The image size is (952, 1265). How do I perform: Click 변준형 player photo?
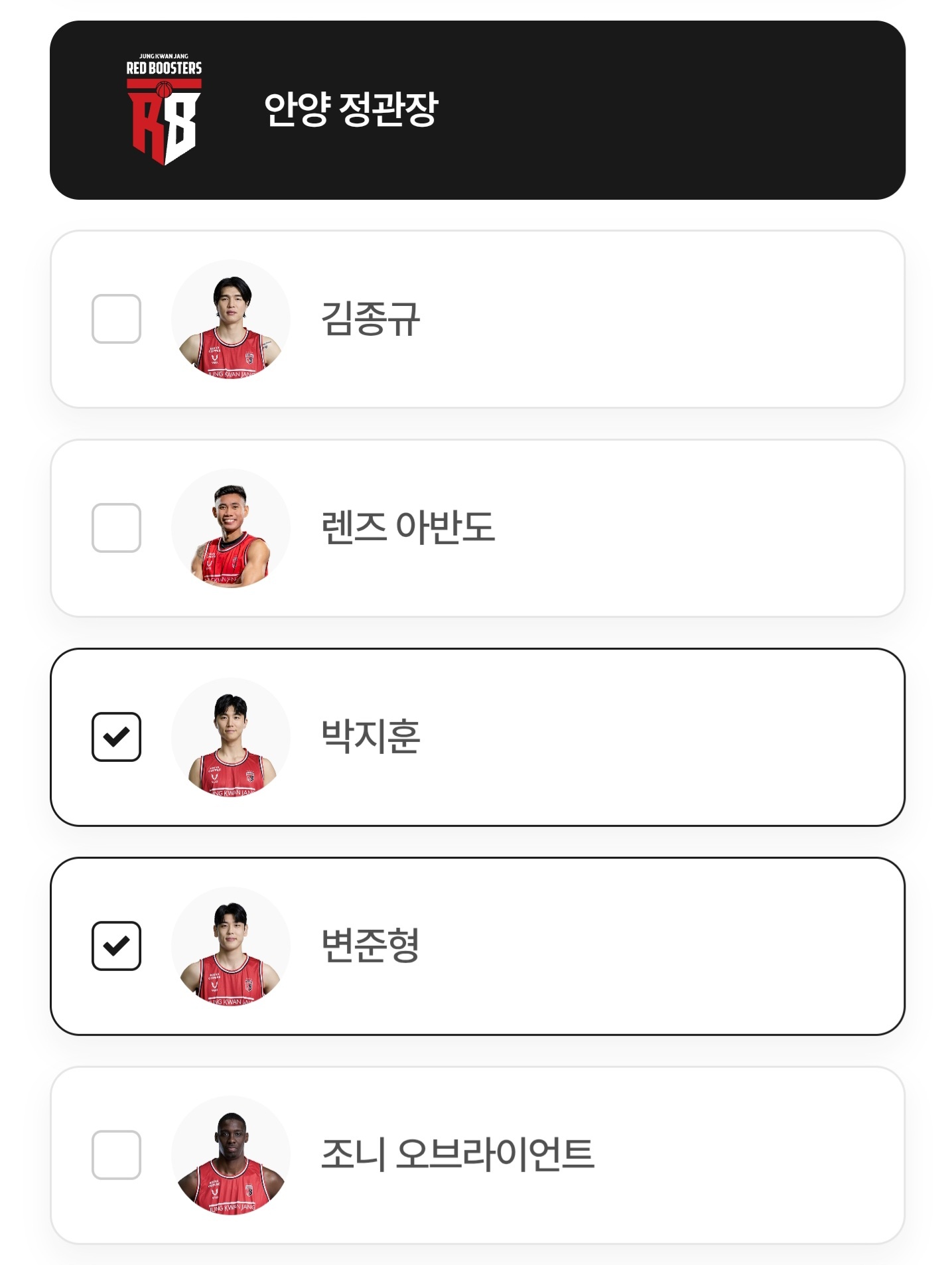pos(230,946)
